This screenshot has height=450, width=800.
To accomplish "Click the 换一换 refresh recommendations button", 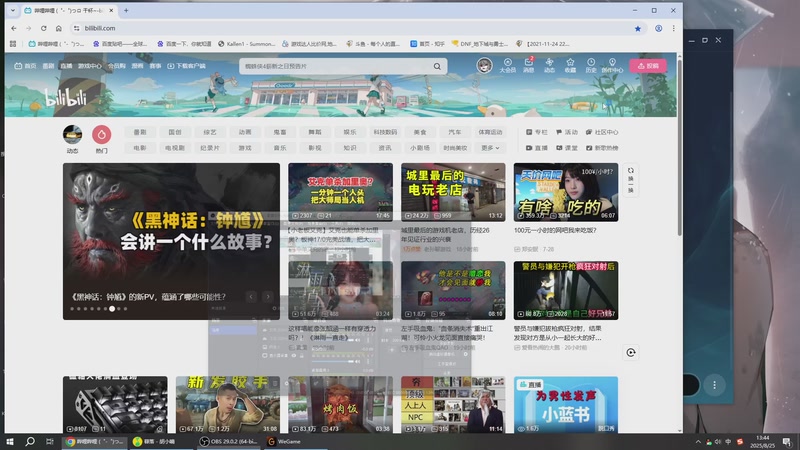I will tap(631, 180).
